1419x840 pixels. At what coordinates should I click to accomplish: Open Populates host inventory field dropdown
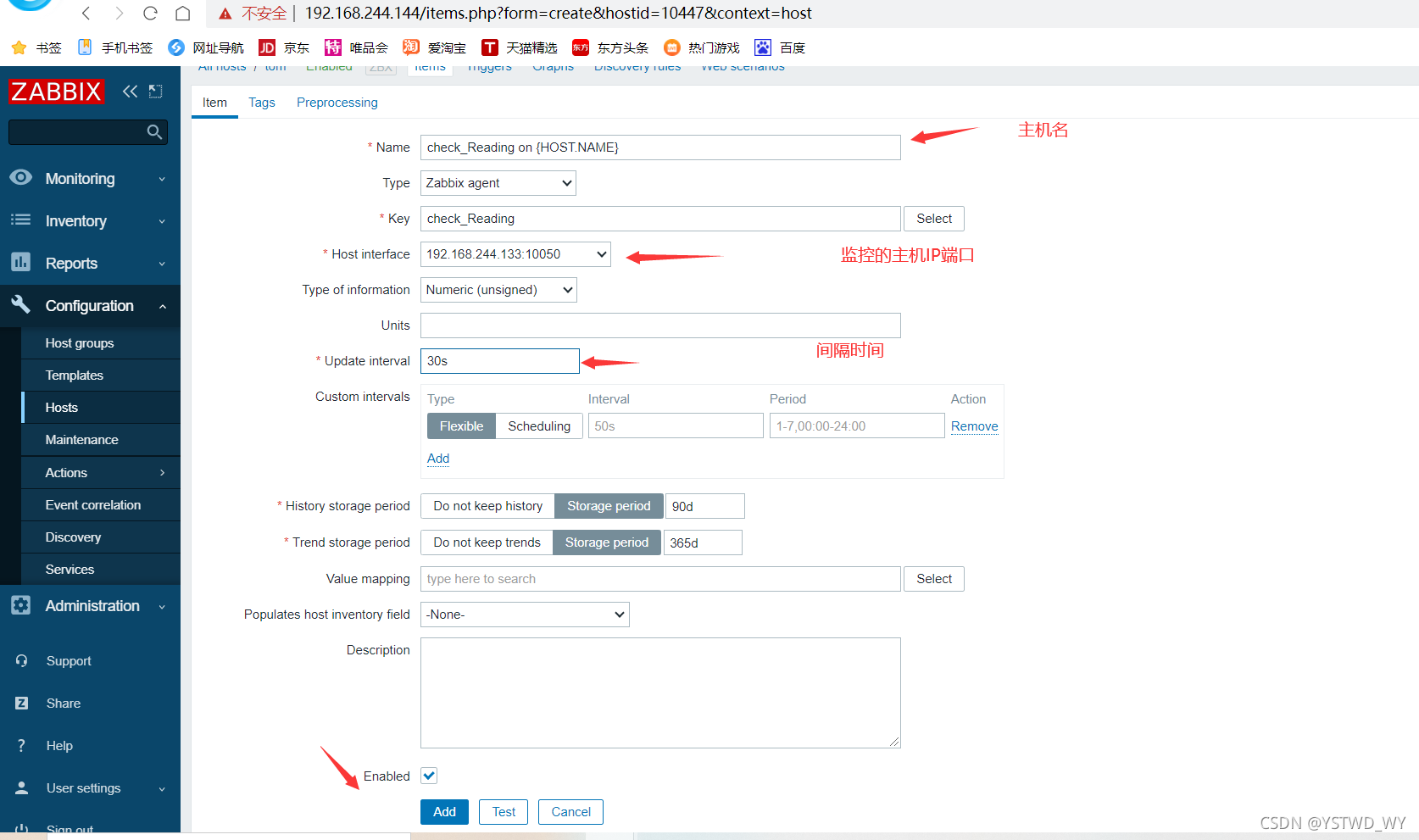(525, 615)
